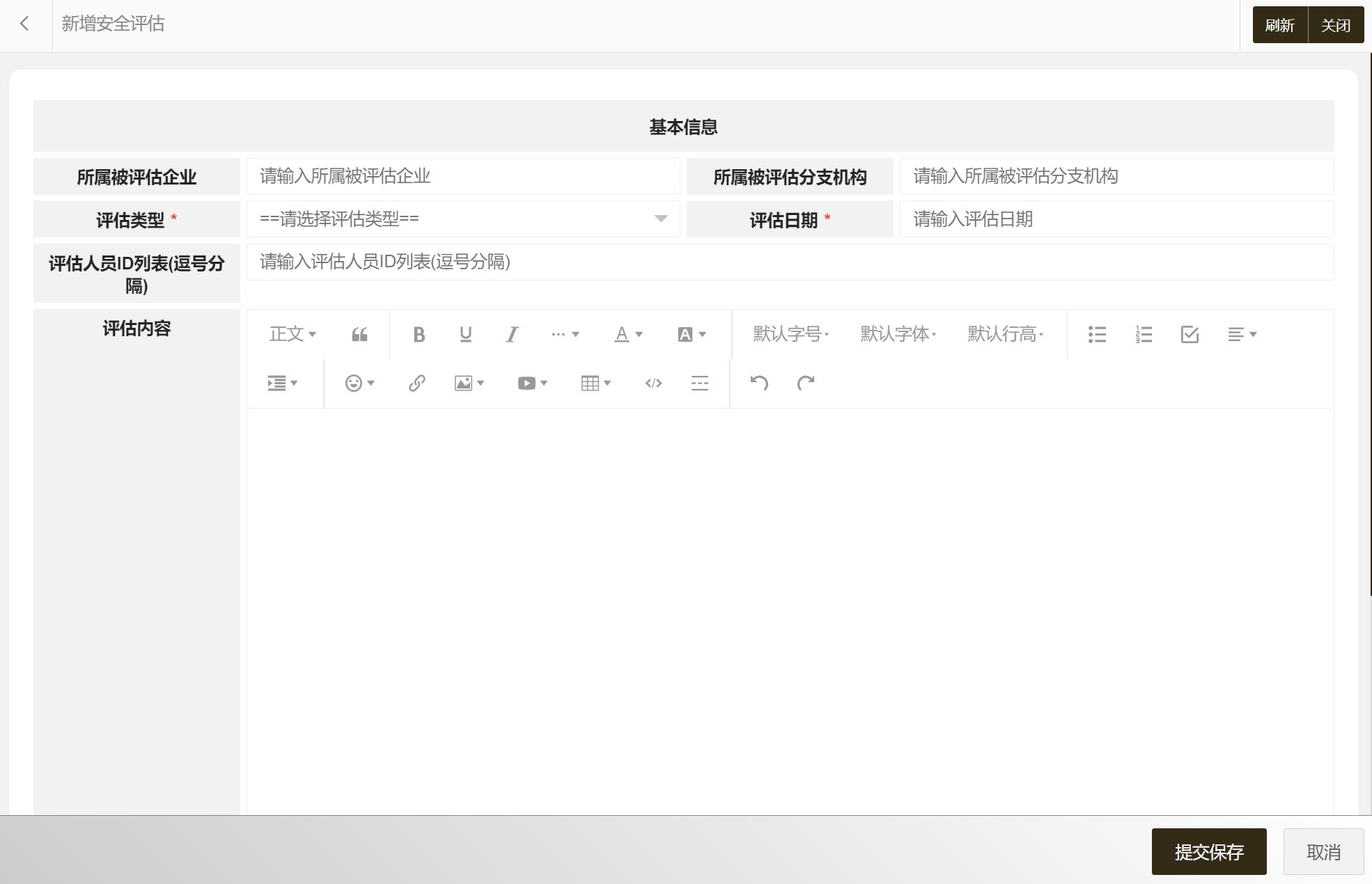Insert code block icon
This screenshot has width=1372, height=884.
coord(653,383)
